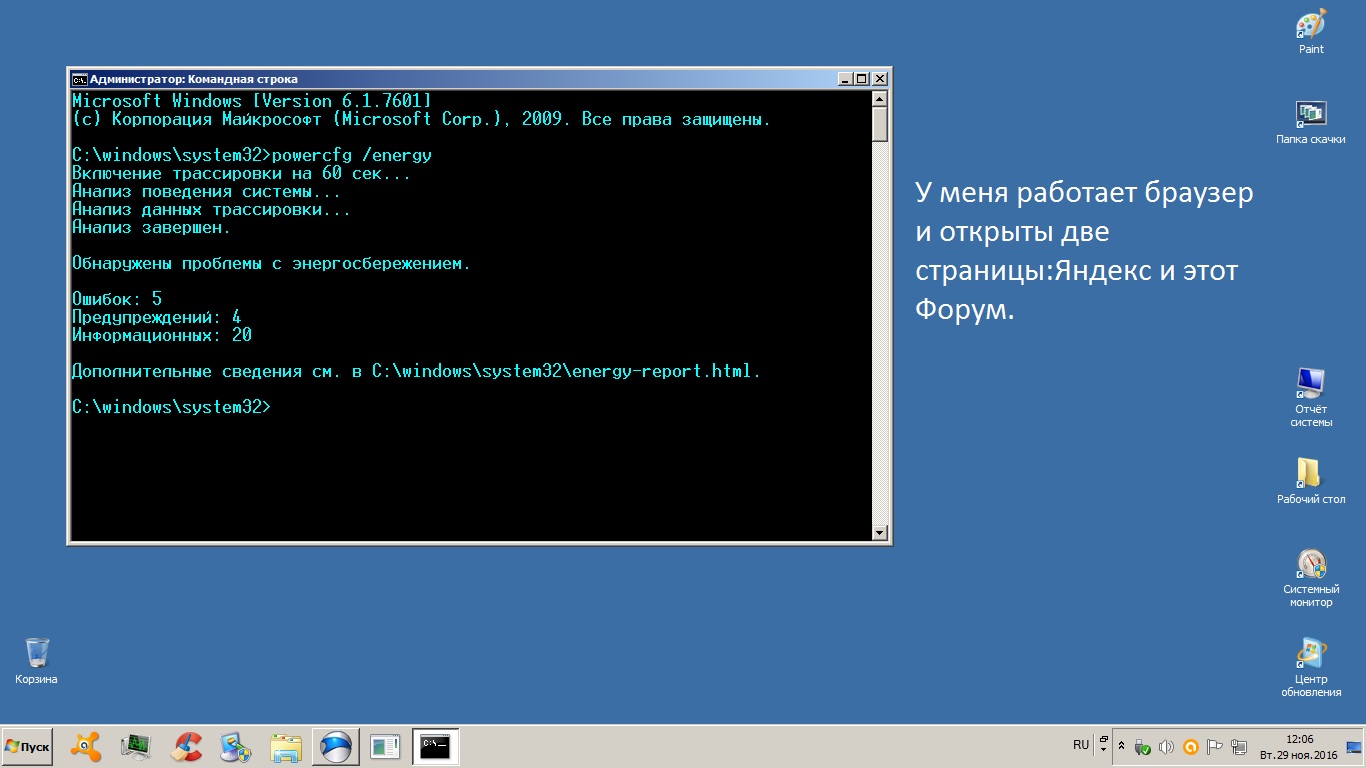Image resolution: width=1366 pixels, height=768 pixels.
Task: Click the Пуск start button
Action: point(28,747)
